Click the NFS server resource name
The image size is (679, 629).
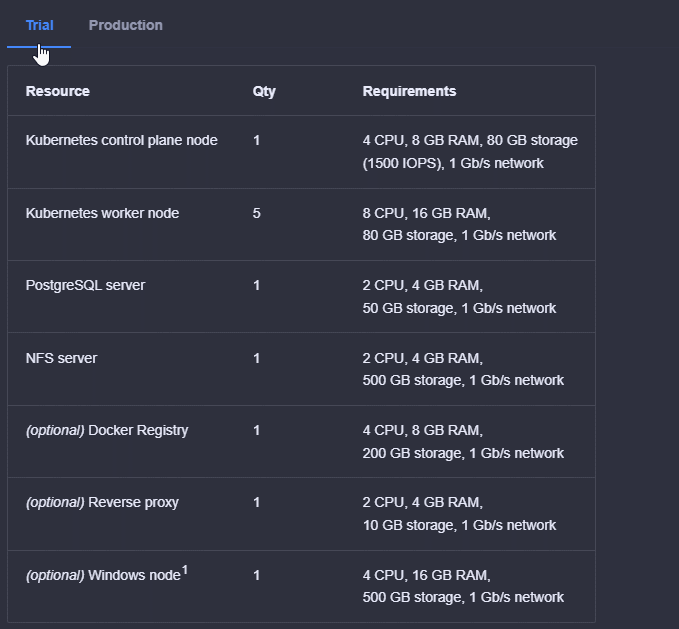coord(61,358)
